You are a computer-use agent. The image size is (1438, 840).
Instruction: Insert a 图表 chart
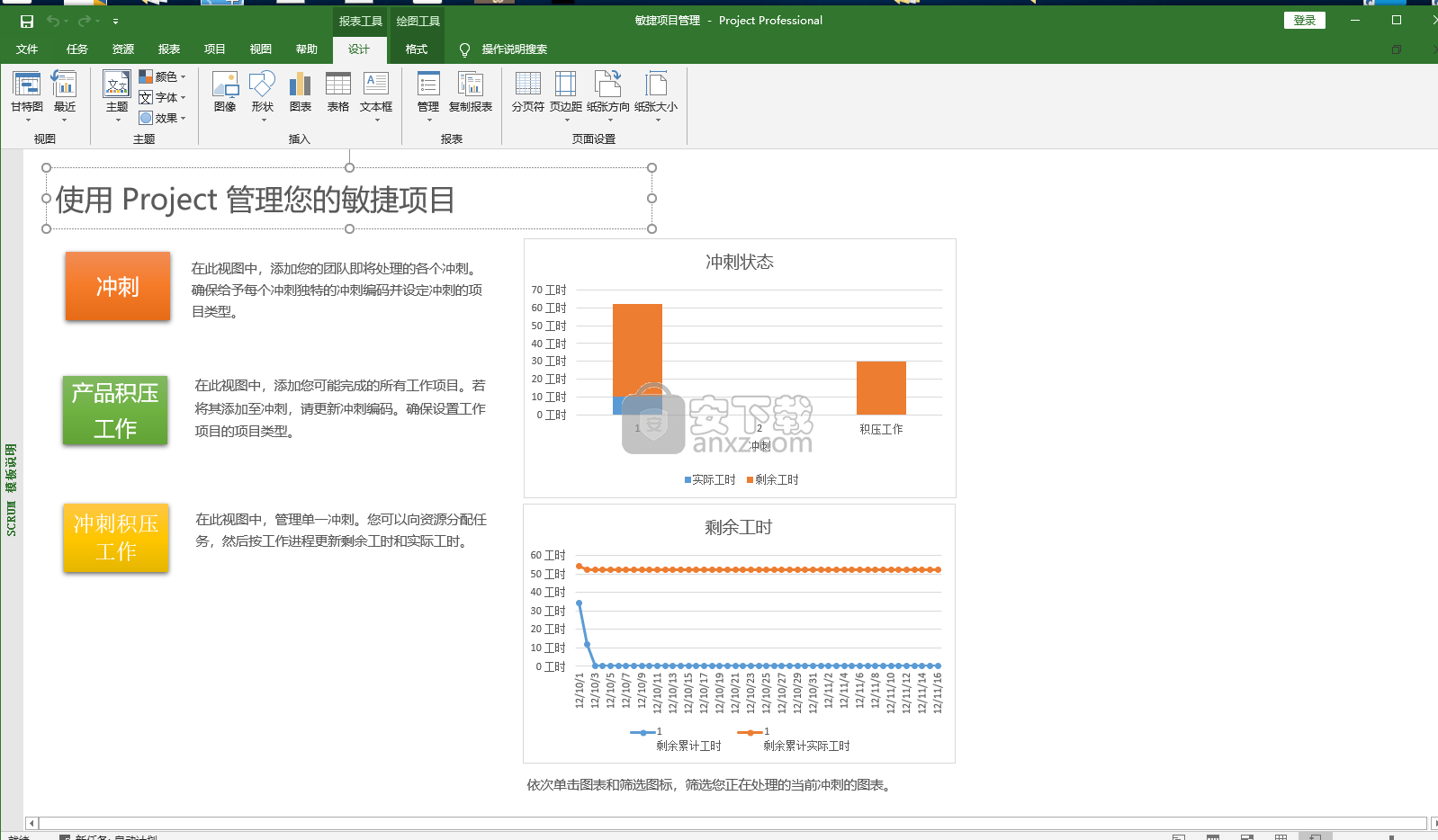pos(301,93)
